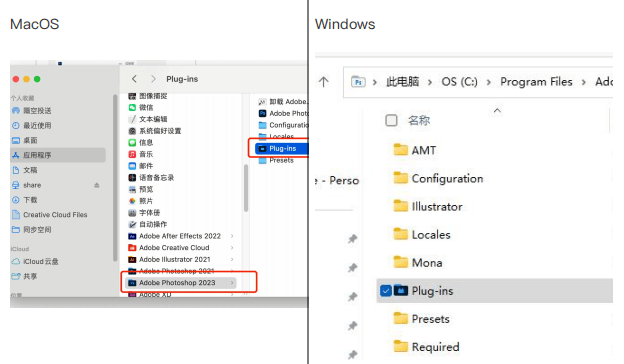Select the 字体册 app

pyautogui.click(x=144, y=212)
